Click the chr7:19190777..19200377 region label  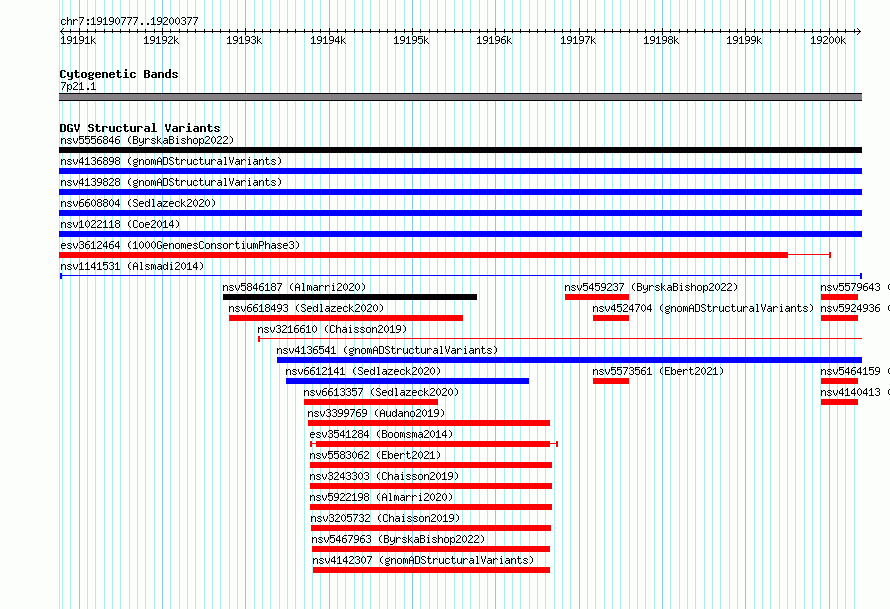point(129,21)
